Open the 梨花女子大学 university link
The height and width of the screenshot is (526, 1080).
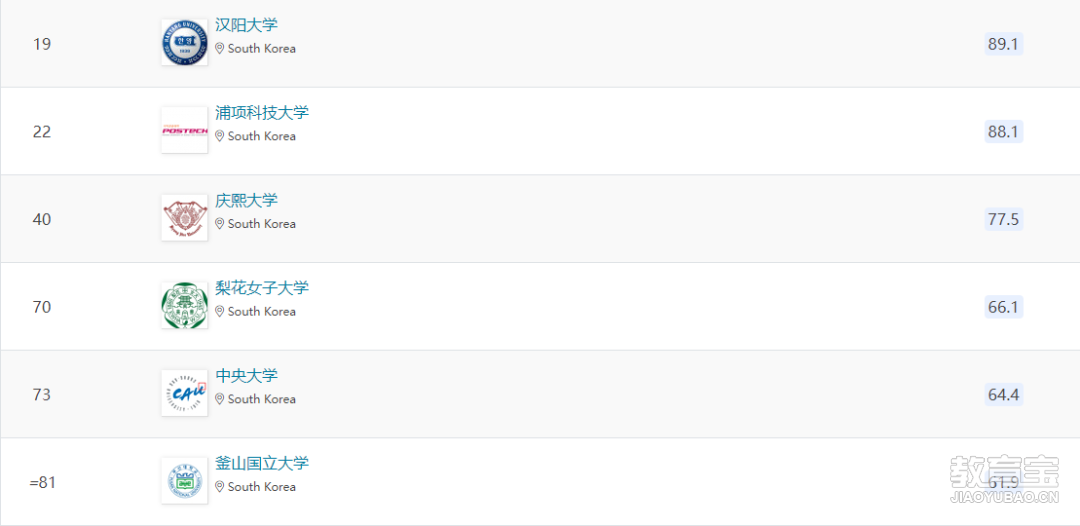pos(262,288)
